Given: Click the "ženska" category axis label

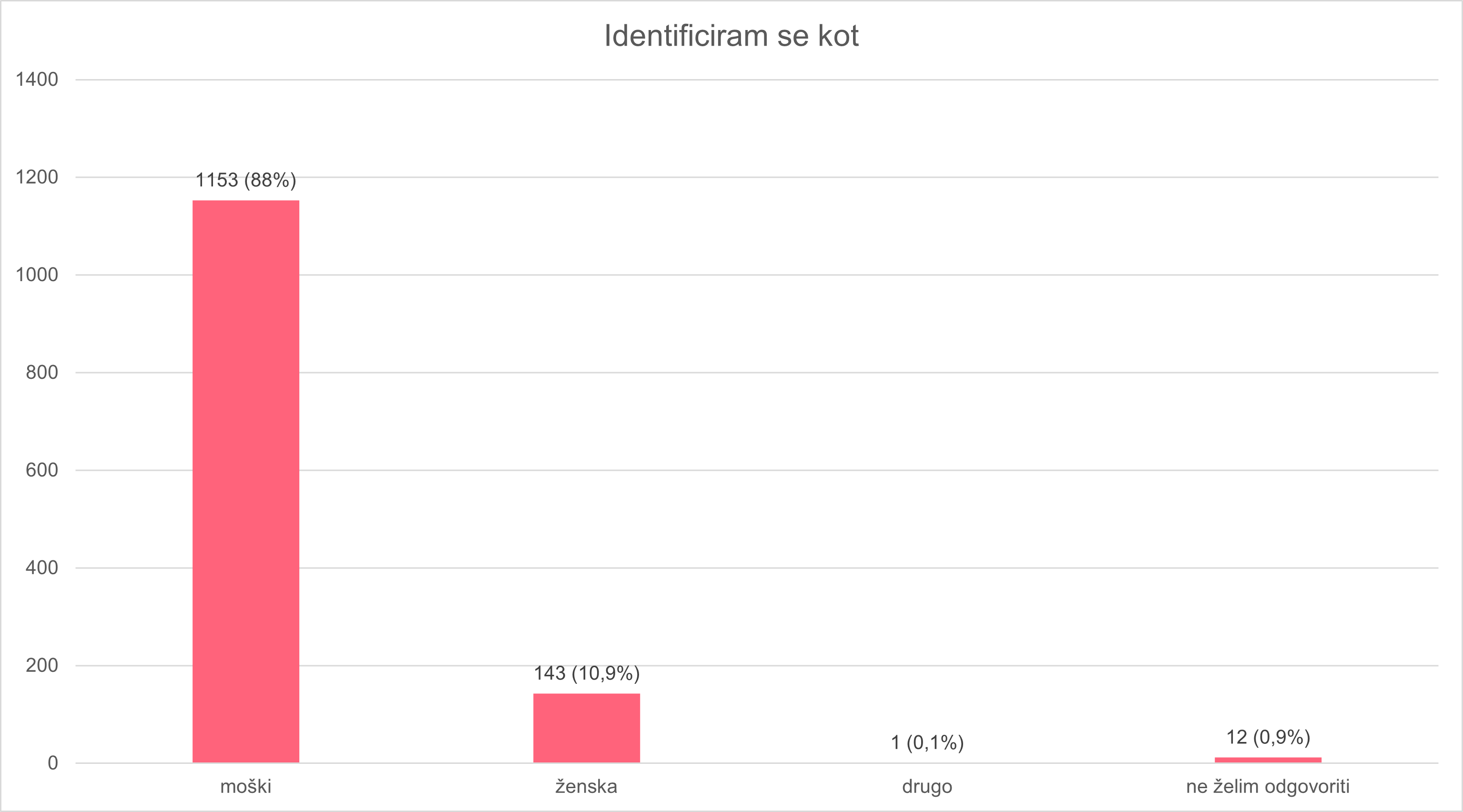Looking at the screenshot, I should [586, 786].
